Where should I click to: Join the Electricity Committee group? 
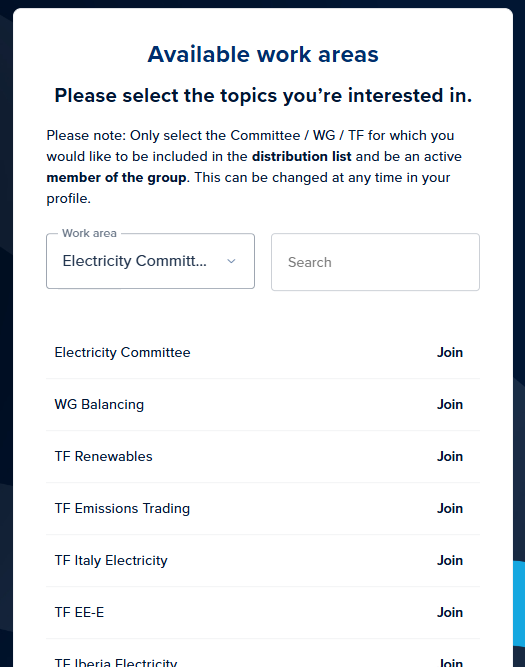point(450,353)
